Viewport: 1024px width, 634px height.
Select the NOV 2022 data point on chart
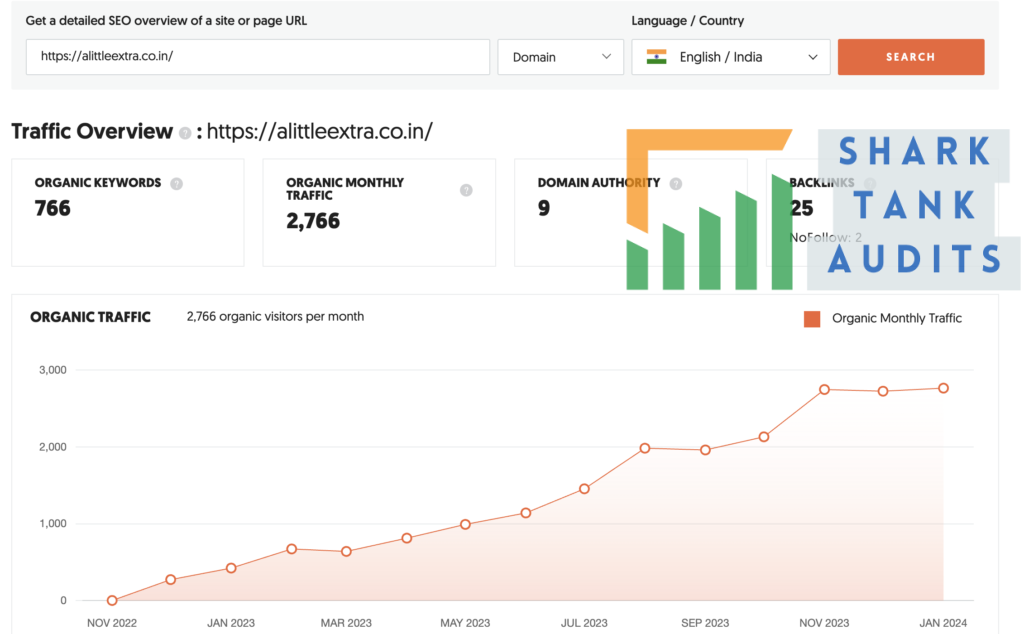(x=112, y=600)
